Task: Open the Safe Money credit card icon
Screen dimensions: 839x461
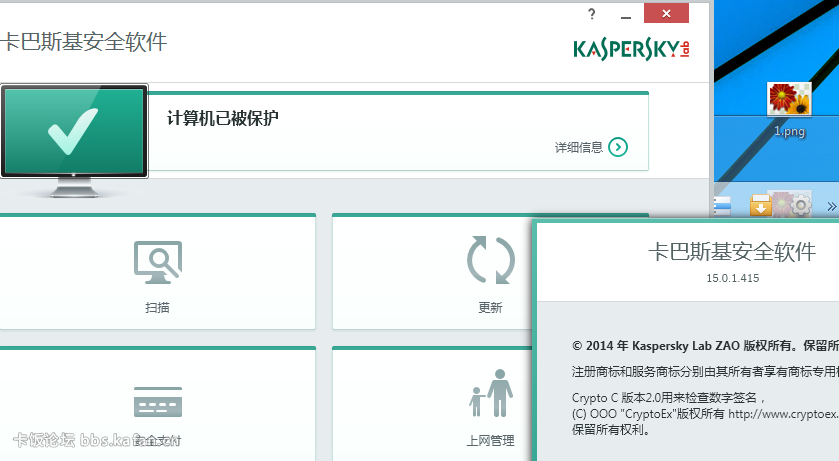Action: point(158,402)
